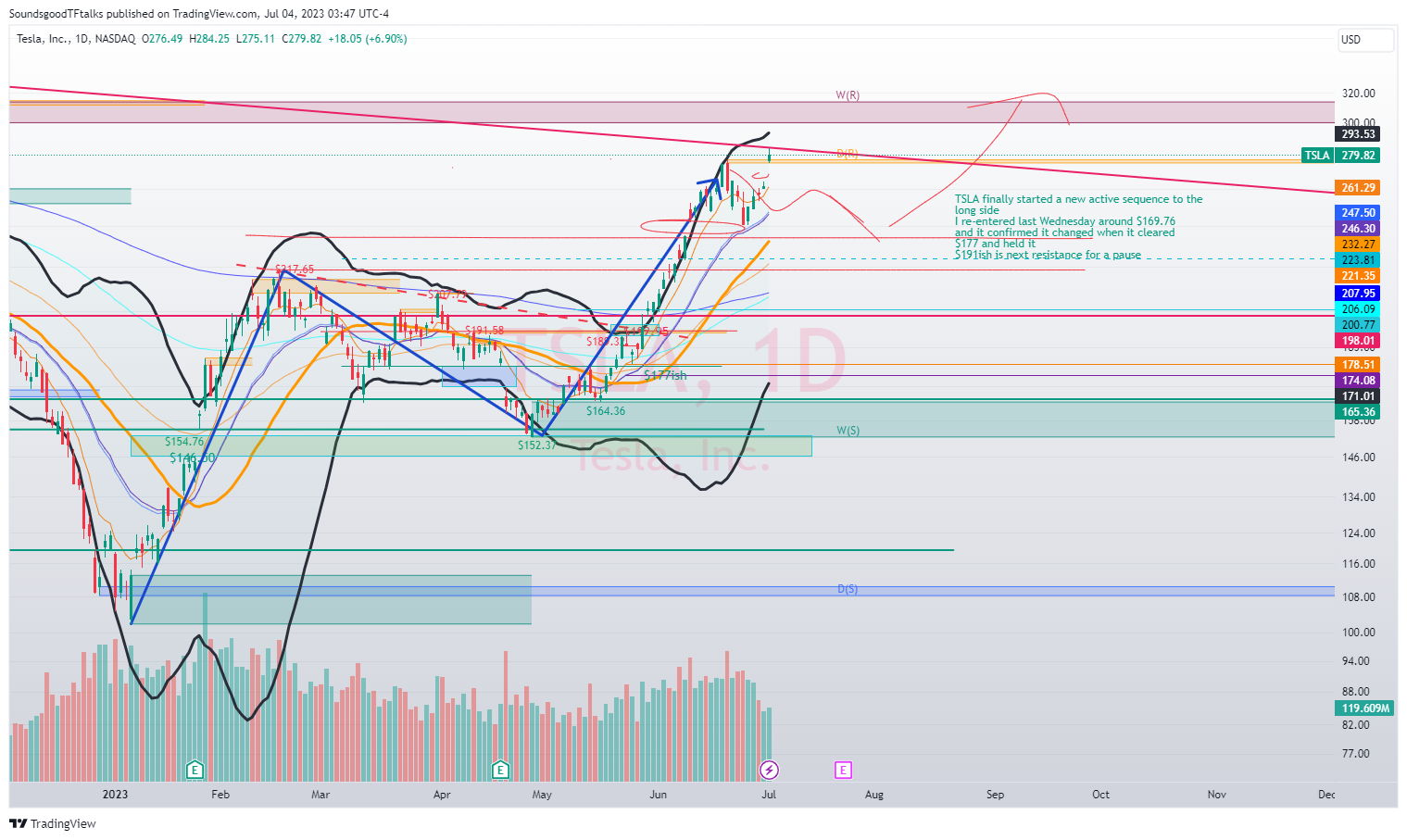Click the Feb label on time axis

[x=220, y=795]
